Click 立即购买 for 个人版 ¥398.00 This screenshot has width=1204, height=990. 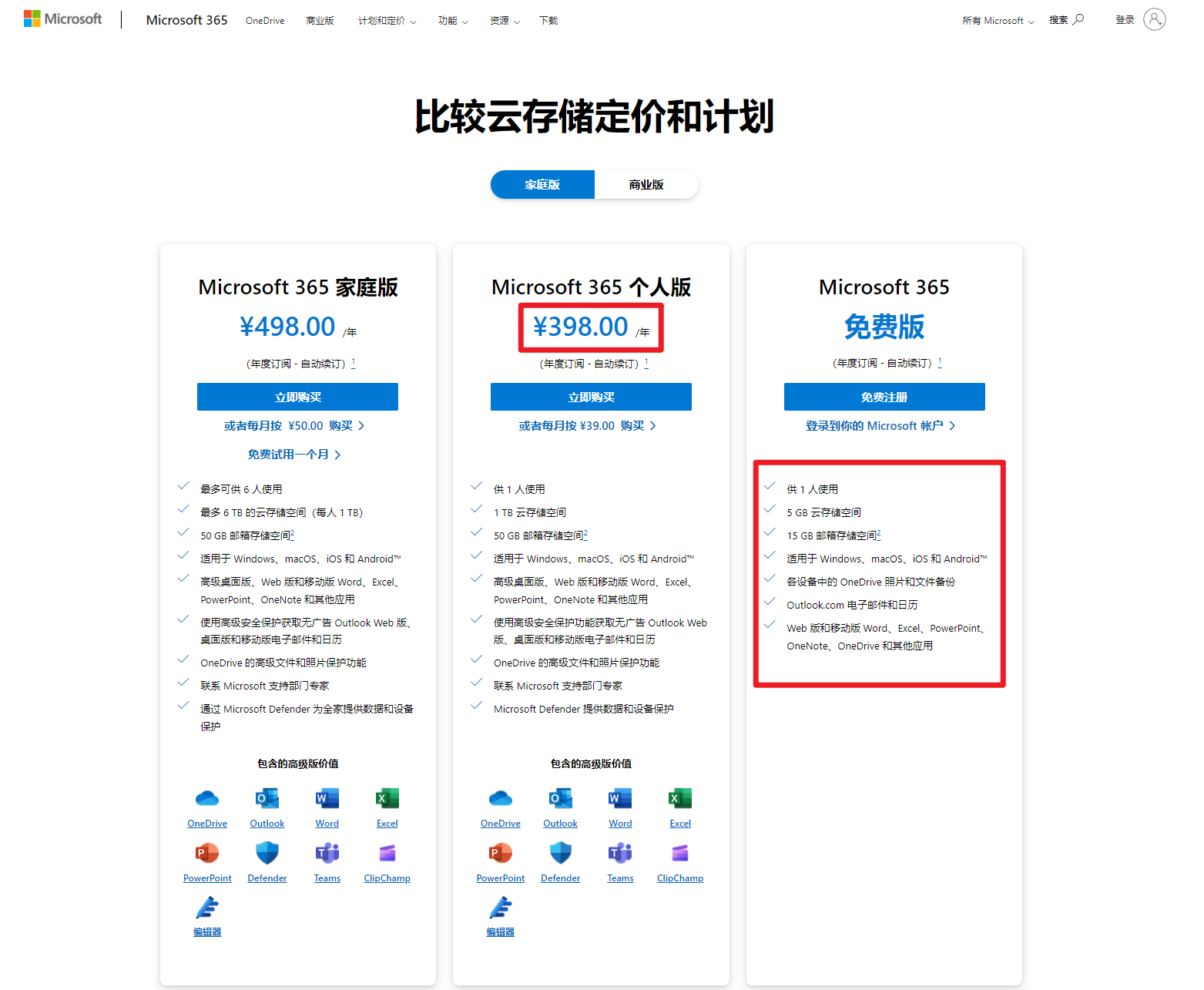click(x=591, y=397)
